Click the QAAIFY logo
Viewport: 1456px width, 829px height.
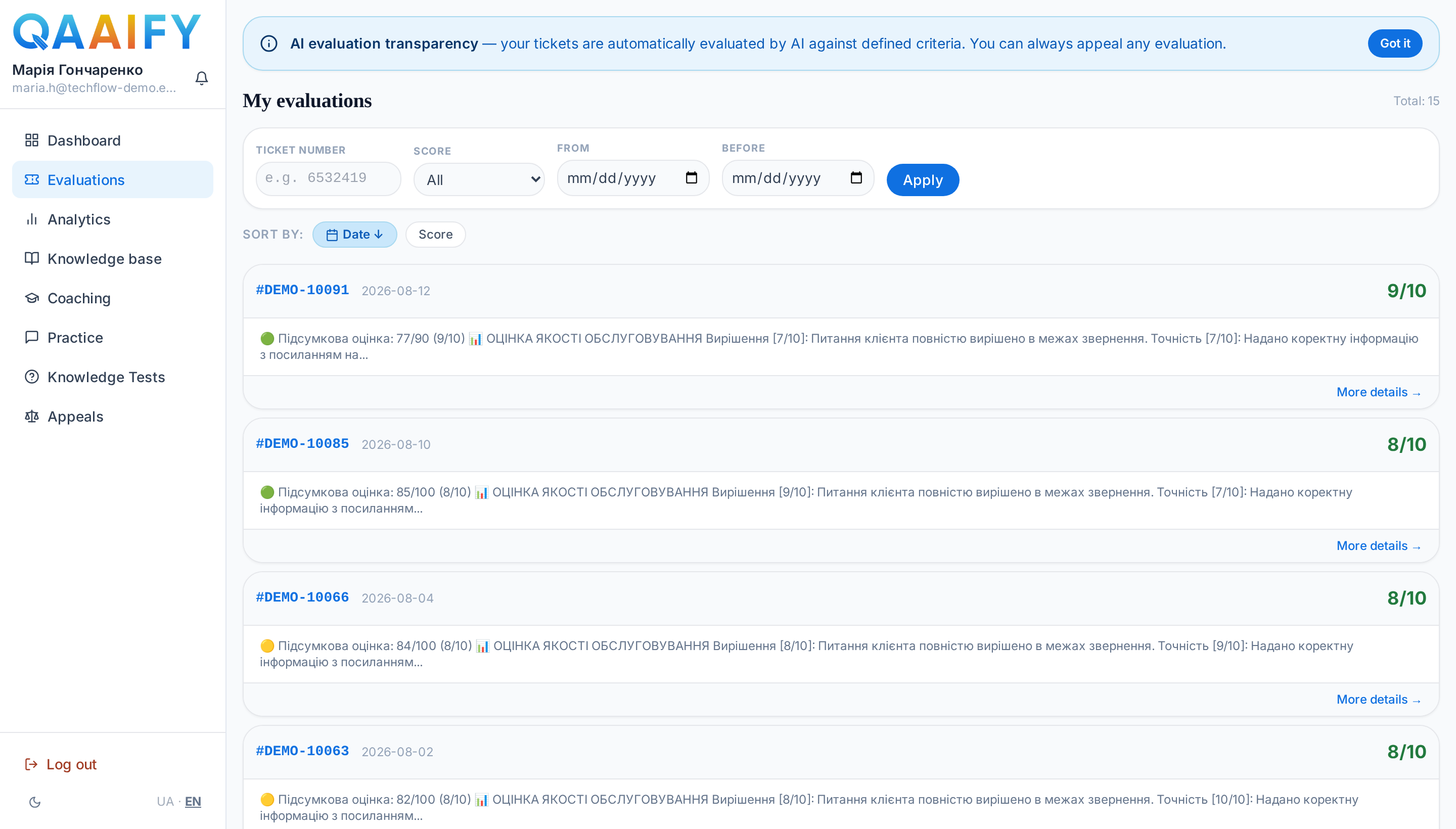point(107,32)
